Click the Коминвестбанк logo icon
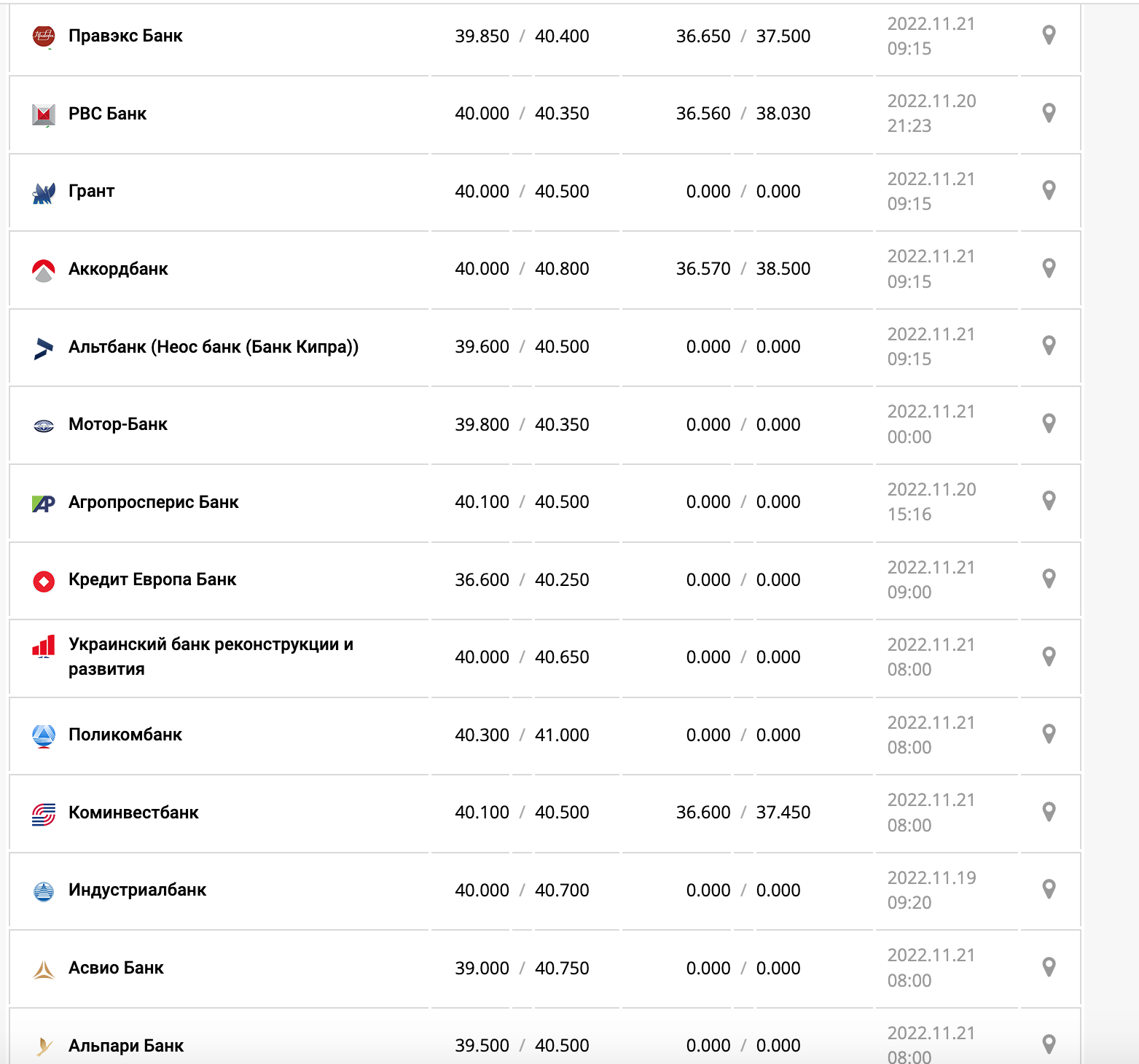The width and height of the screenshot is (1139, 1064). click(x=44, y=813)
